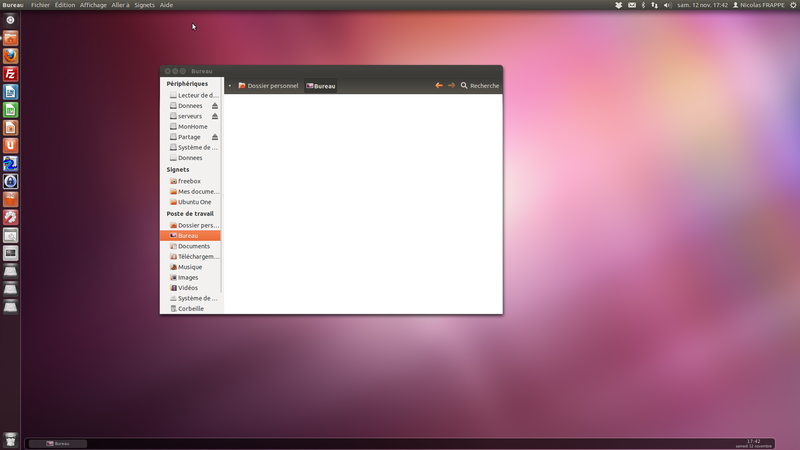
Task: Open the Aller à menu
Action: (x=120, y=5)
